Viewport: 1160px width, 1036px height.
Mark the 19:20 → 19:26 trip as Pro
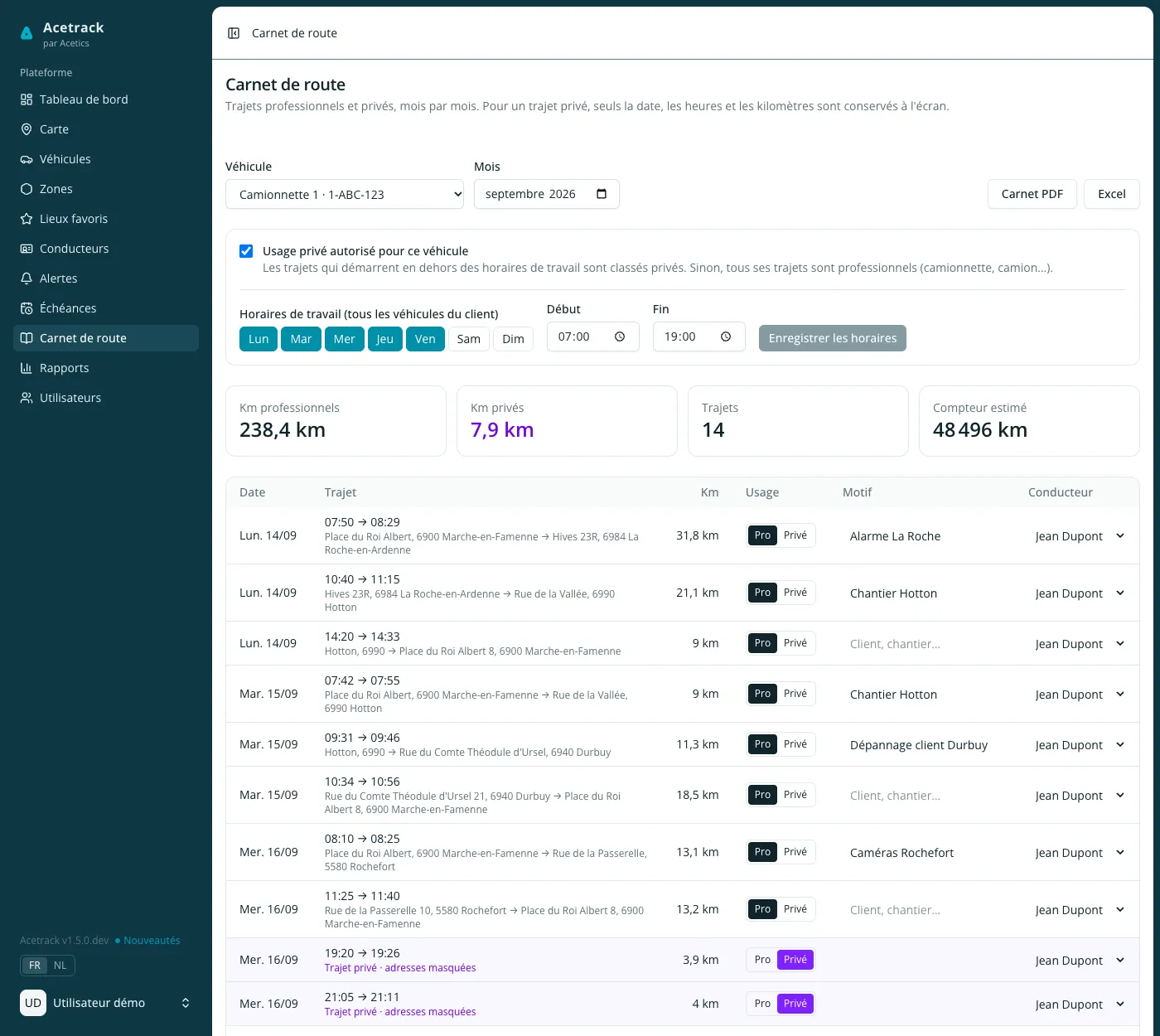762,960
